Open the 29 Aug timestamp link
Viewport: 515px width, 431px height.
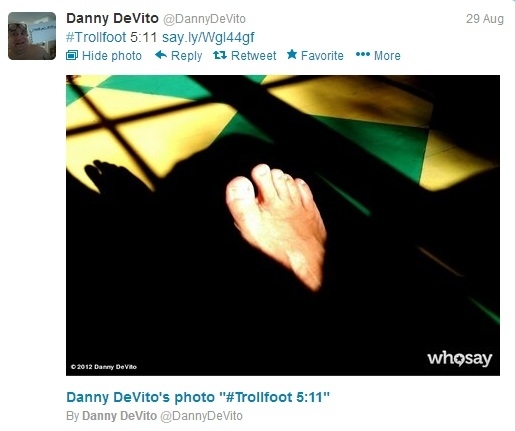point(485,19)
